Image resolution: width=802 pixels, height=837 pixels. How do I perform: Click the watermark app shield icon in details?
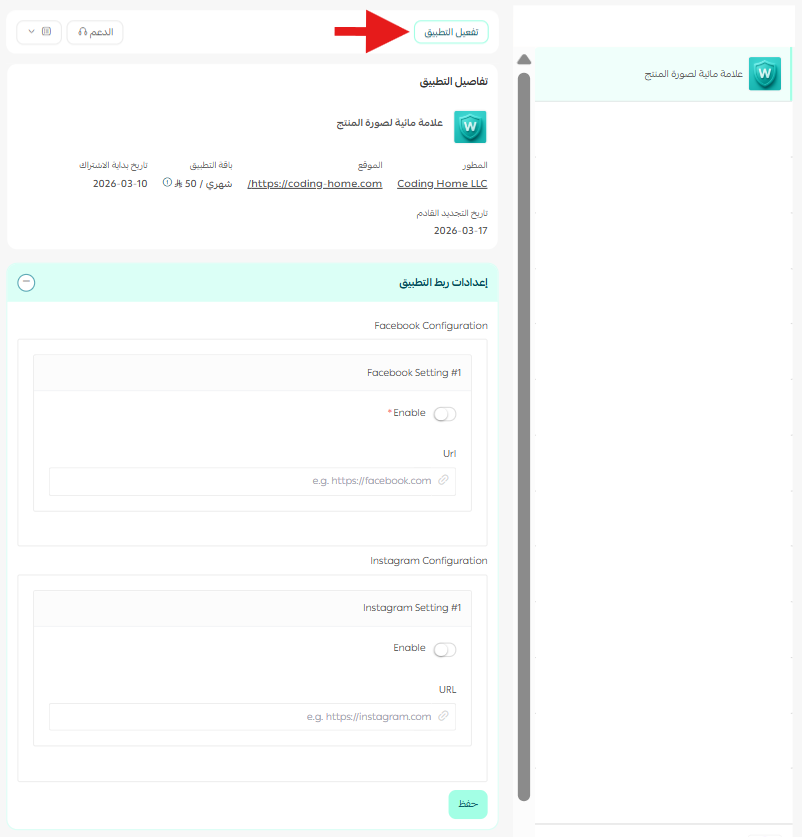point(470,127)
